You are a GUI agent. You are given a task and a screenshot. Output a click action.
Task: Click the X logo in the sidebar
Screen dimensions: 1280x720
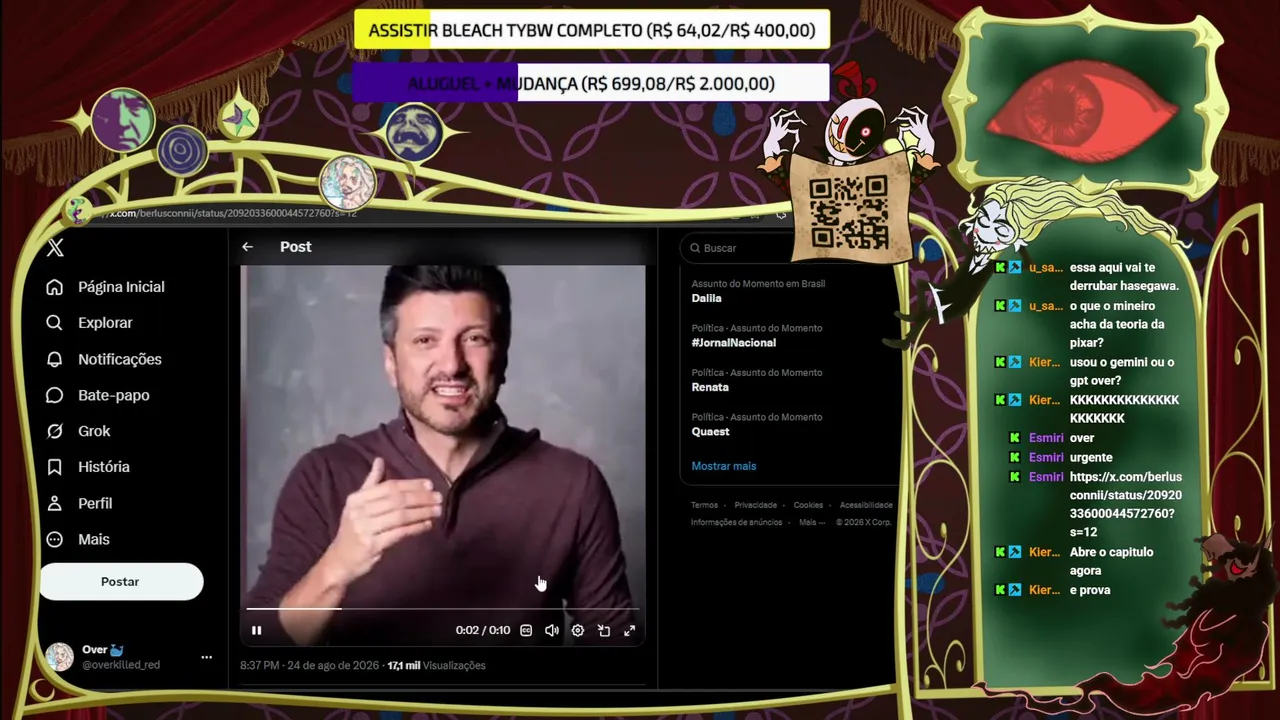(x=55, y=248)
